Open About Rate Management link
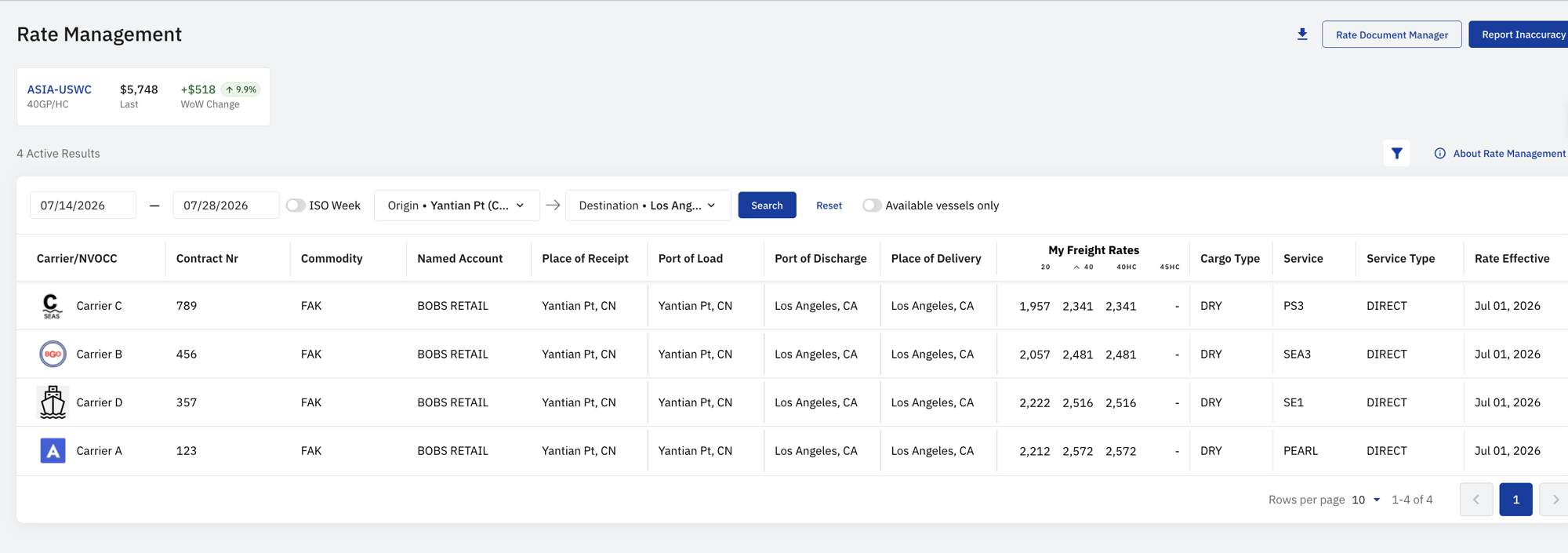 [x=1509, y=154]
